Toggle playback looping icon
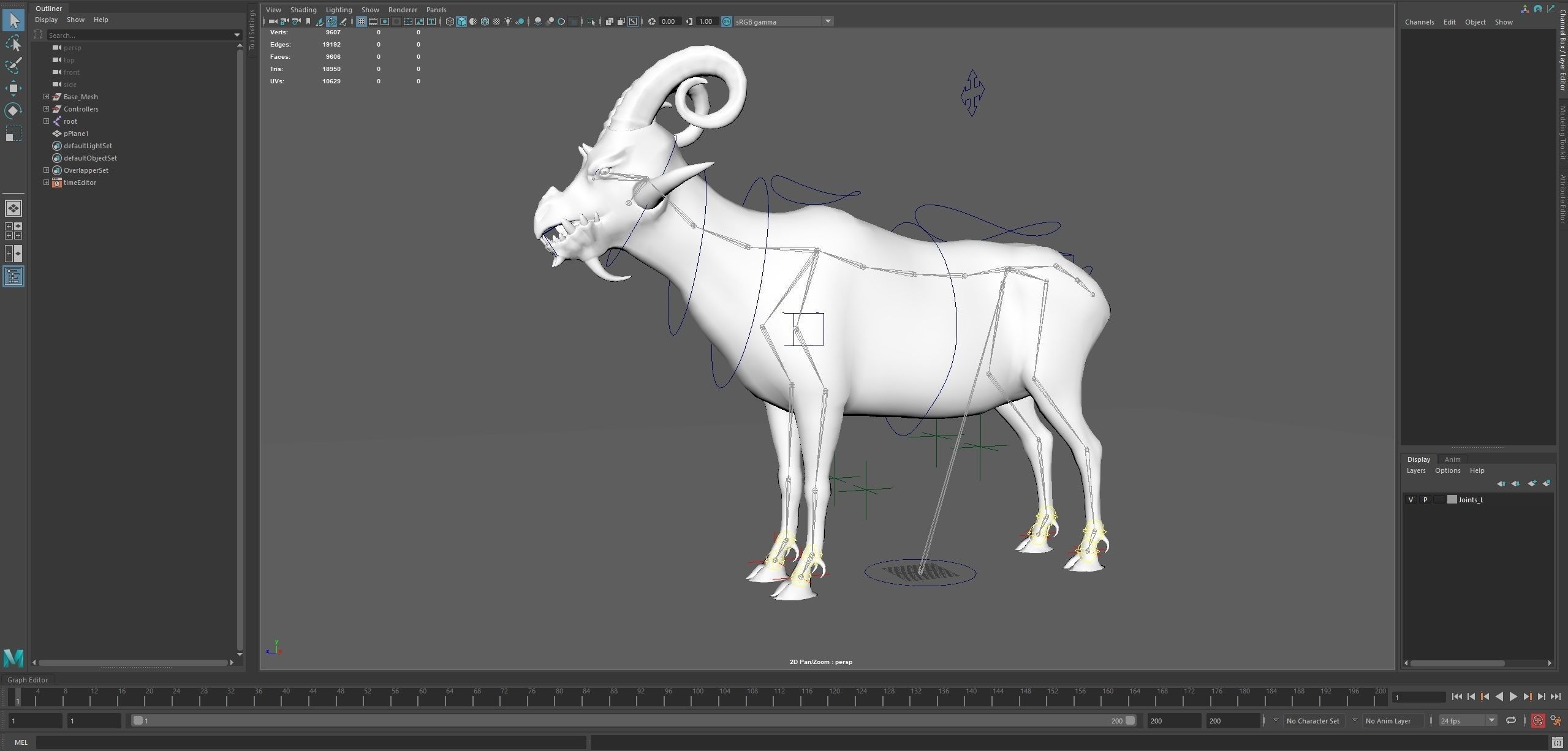 [1510, 720]
